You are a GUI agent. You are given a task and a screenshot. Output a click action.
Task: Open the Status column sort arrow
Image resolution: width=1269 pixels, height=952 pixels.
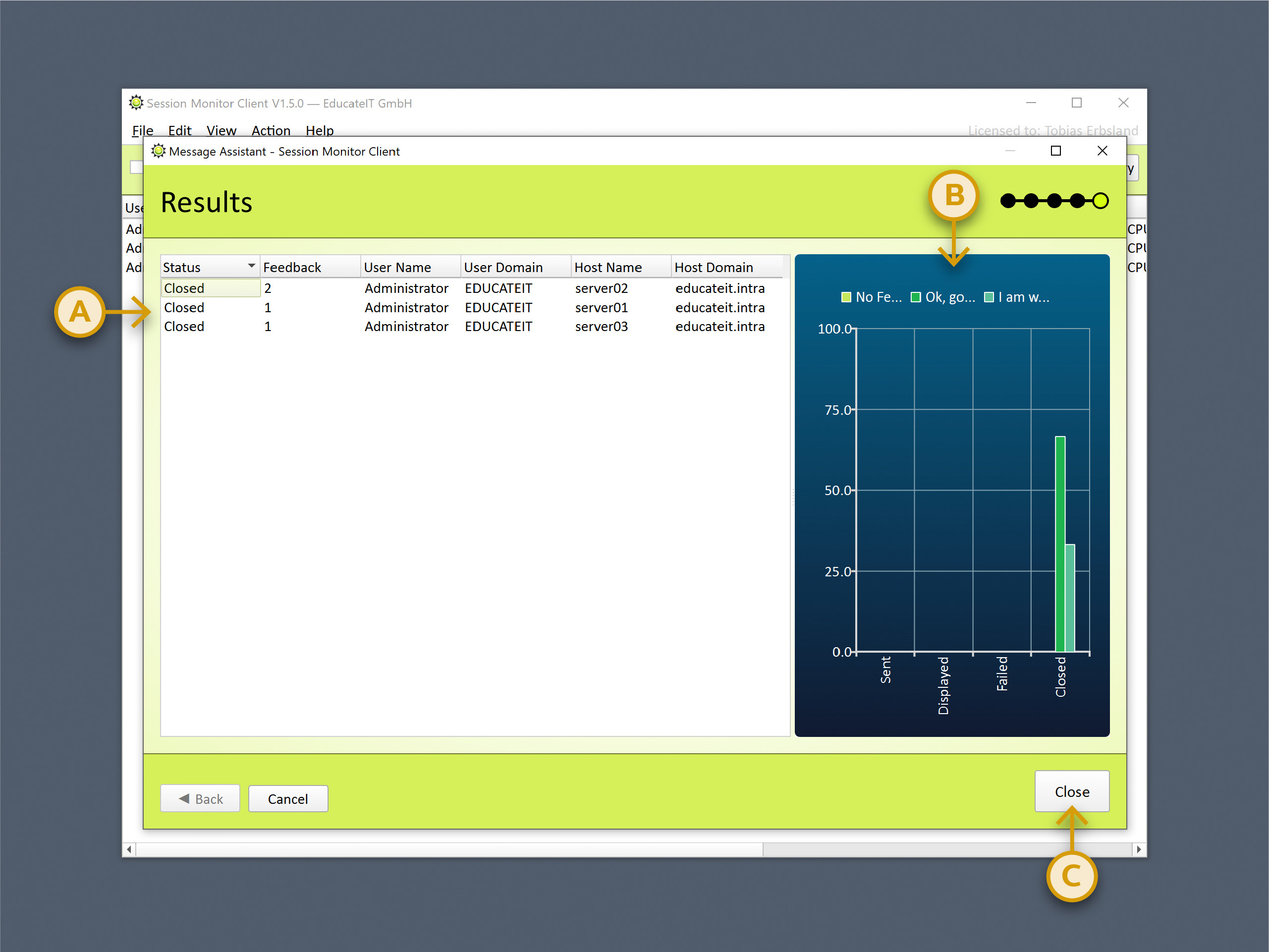251,266
